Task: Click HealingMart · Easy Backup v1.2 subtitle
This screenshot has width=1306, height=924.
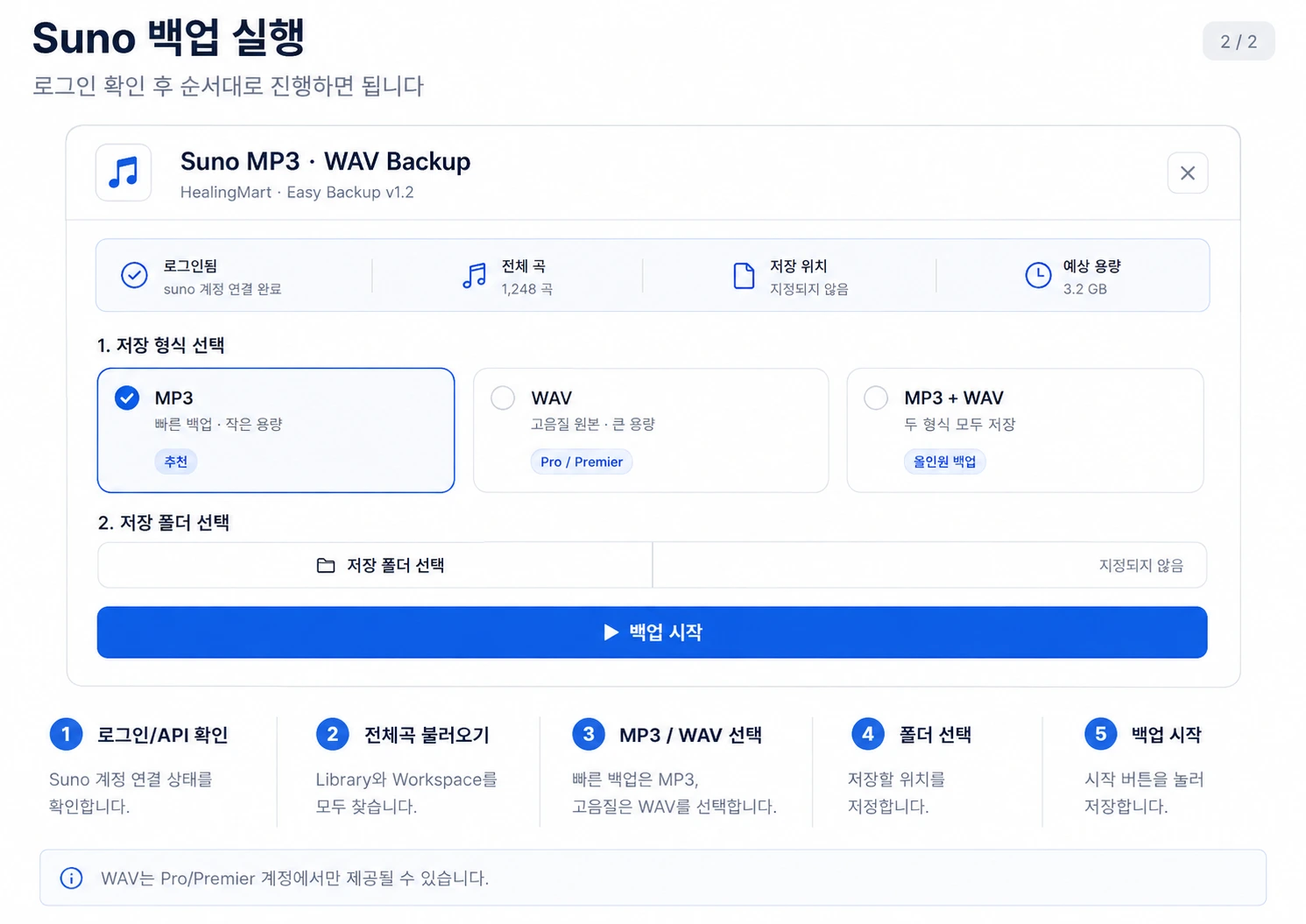Action: tap(297, 193)
